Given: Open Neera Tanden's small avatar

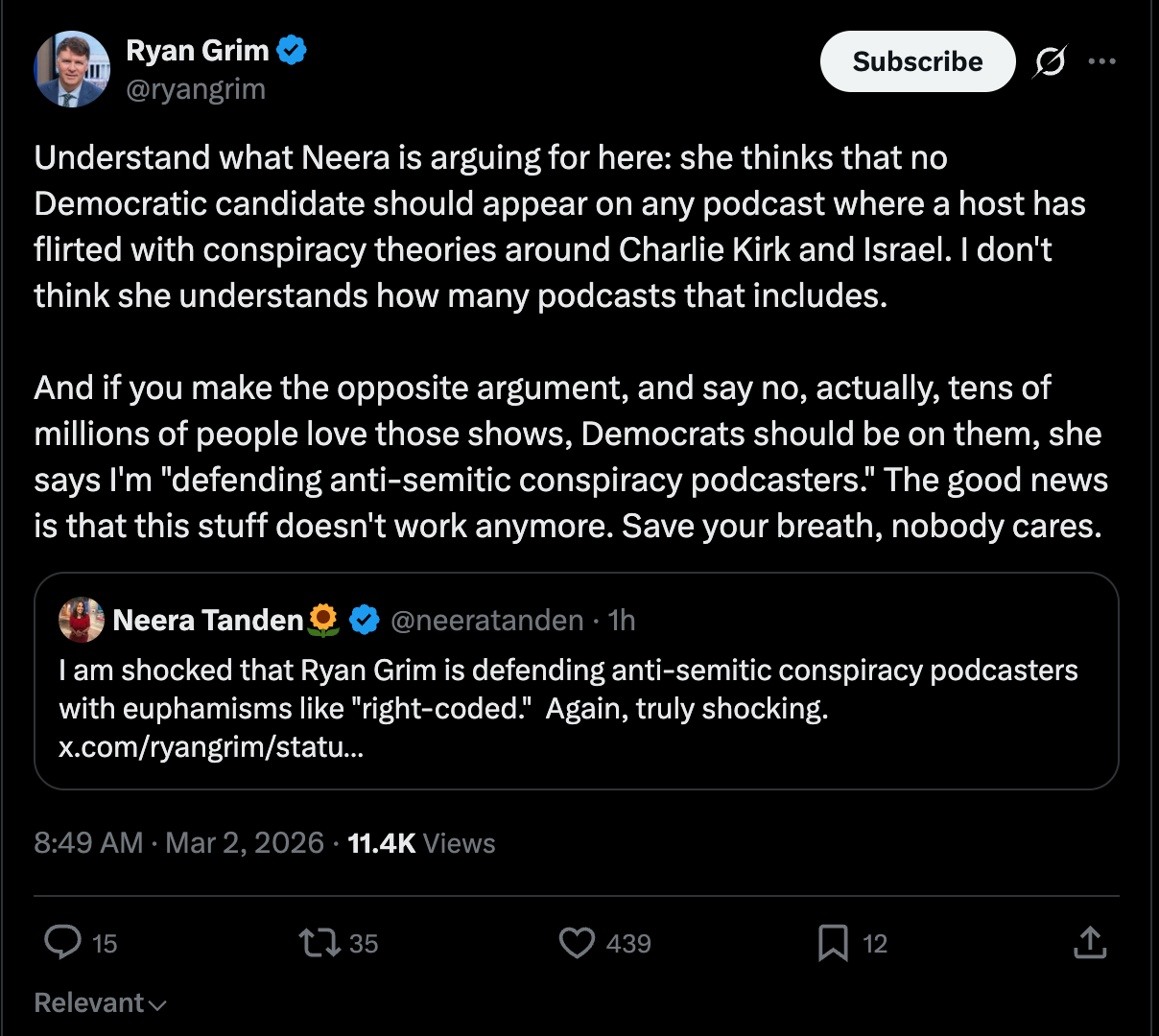Looking at the screenshot, I should coord(82,620).
